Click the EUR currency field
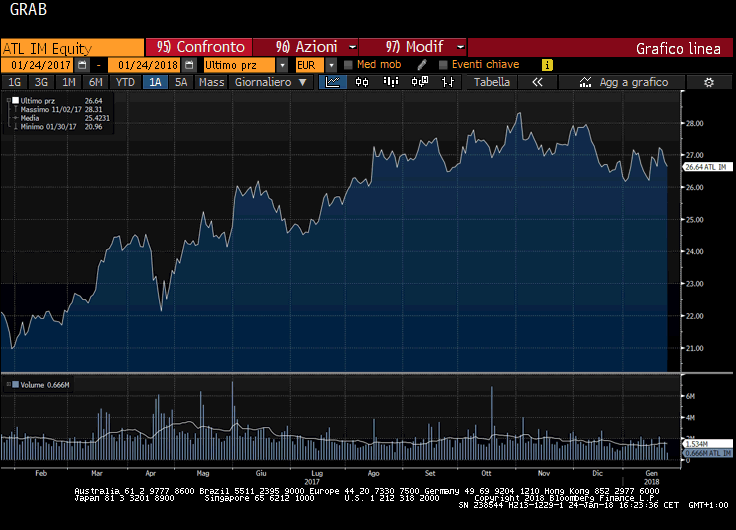Viewport: 736px width, 530px height. (309, 65)
